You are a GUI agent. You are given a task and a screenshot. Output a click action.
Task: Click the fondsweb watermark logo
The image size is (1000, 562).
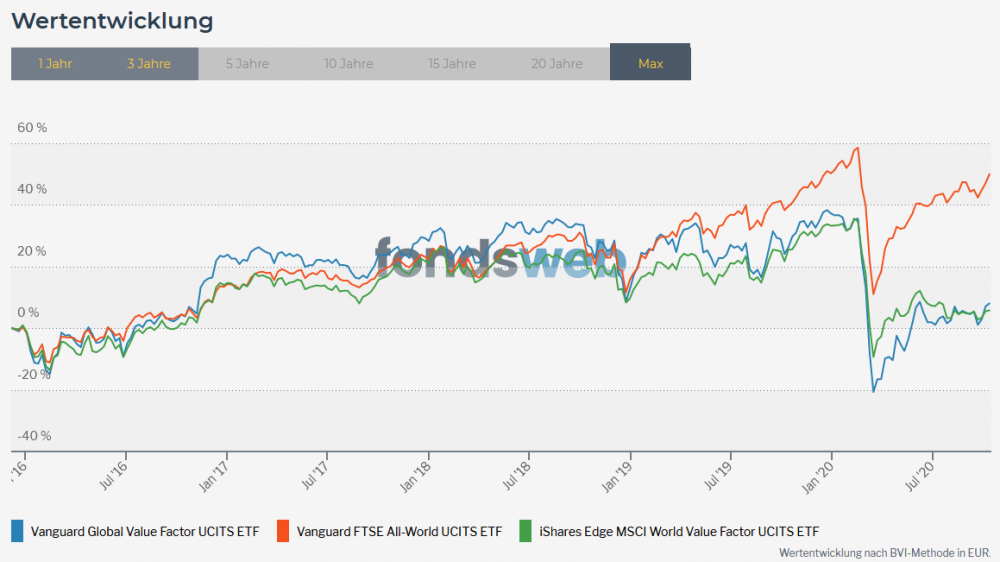500,257
